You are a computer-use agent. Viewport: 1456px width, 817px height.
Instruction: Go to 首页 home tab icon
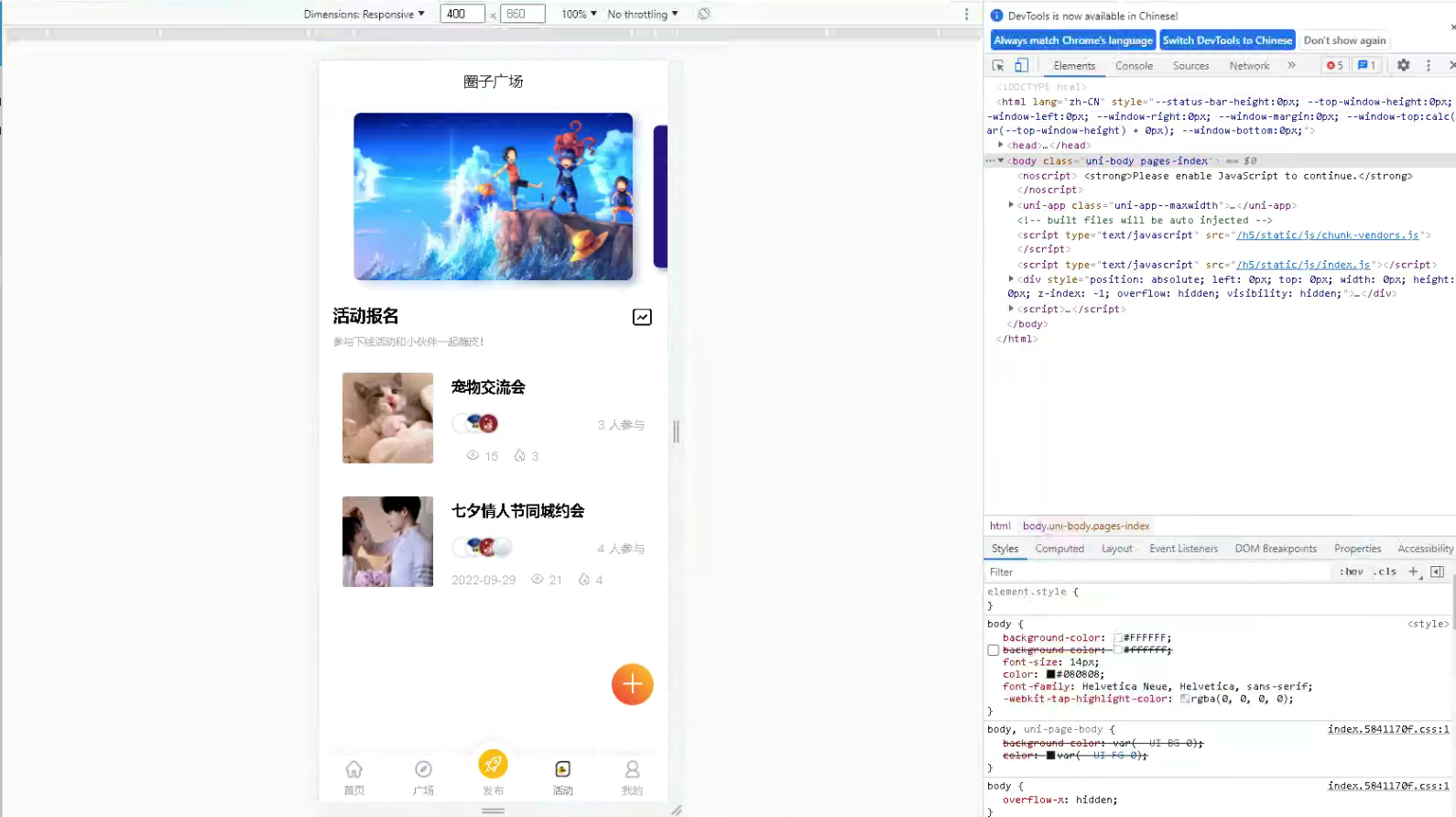(x=353, y=769)
